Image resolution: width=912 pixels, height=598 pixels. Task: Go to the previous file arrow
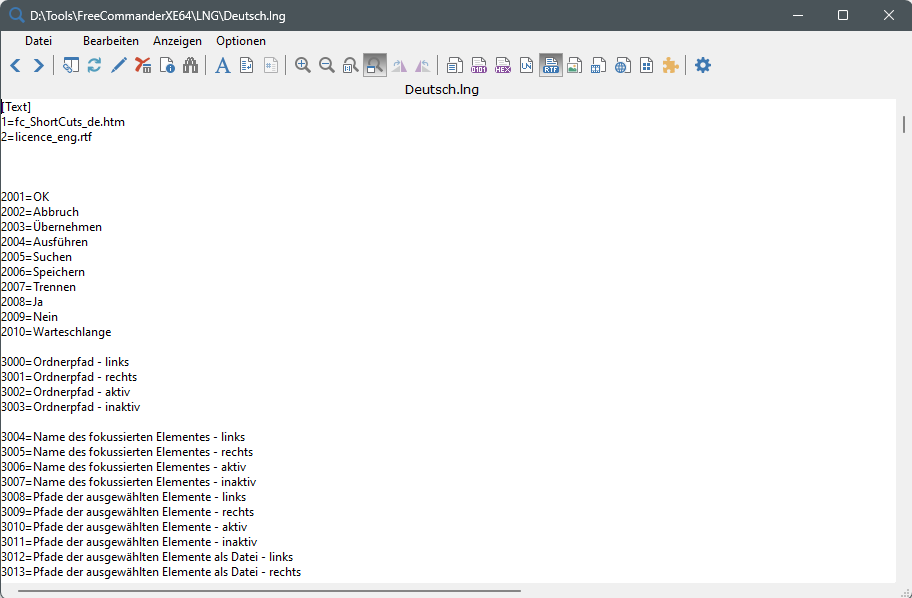15,66
